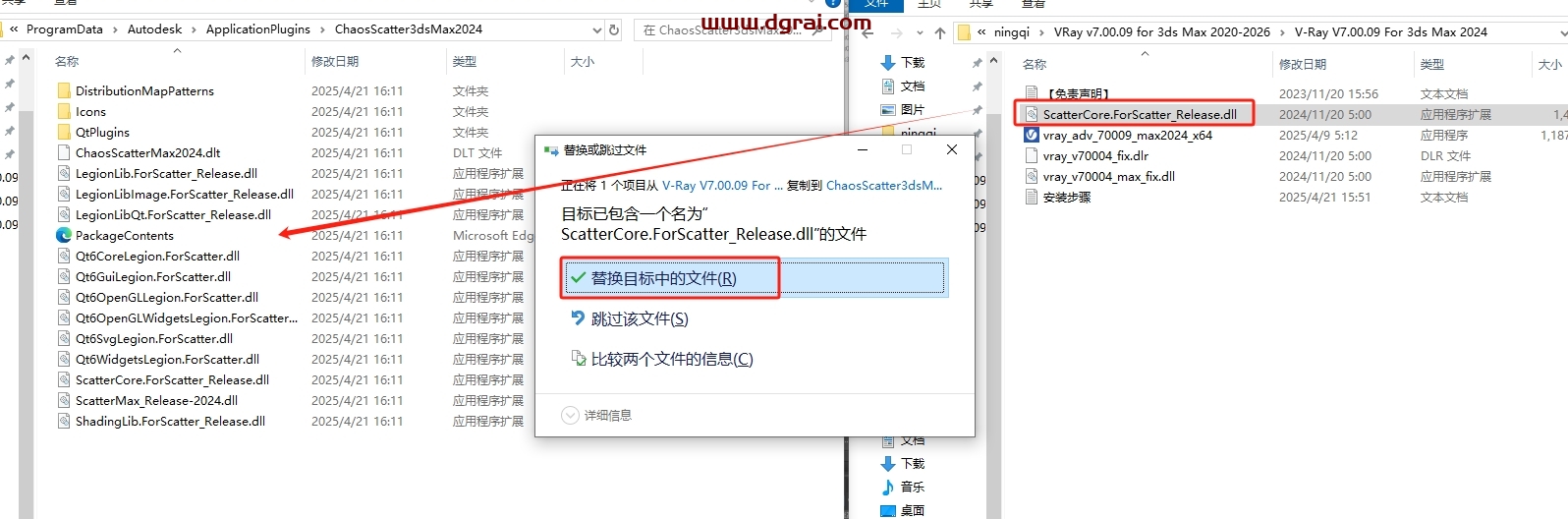Expand 详细信息 details in the replace dialog

(x=597, y=416)
